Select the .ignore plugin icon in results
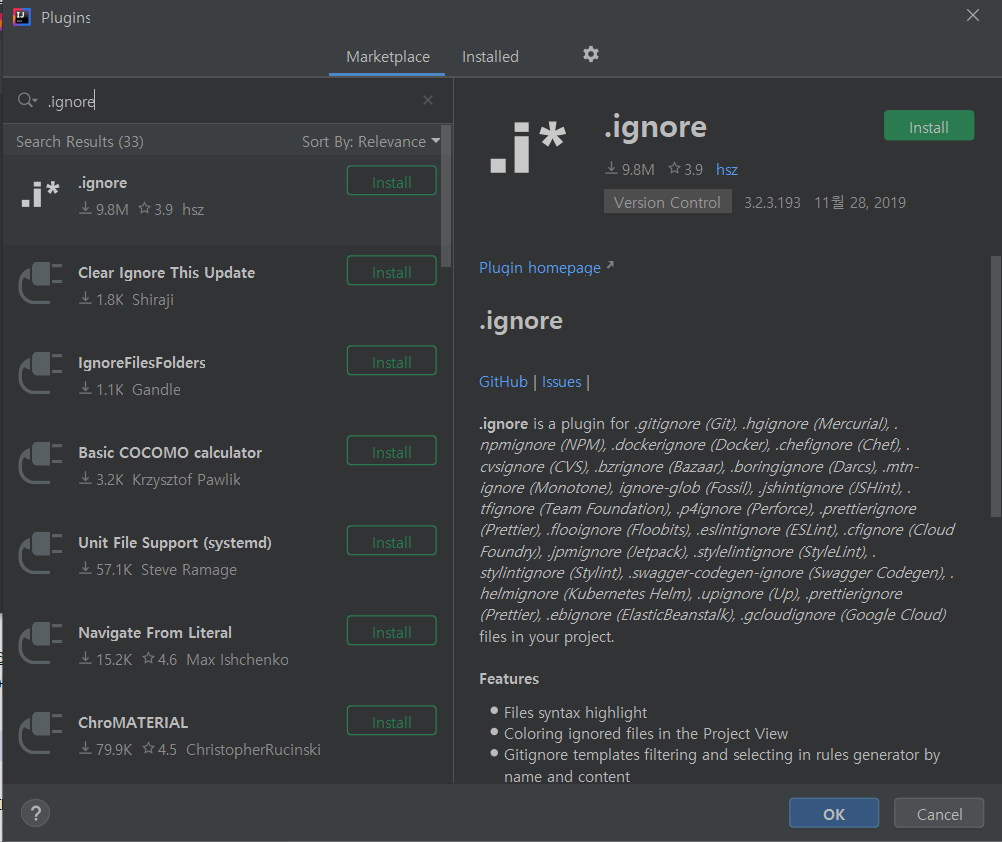This screenshot has width=1002, height=842. point(40,195)
